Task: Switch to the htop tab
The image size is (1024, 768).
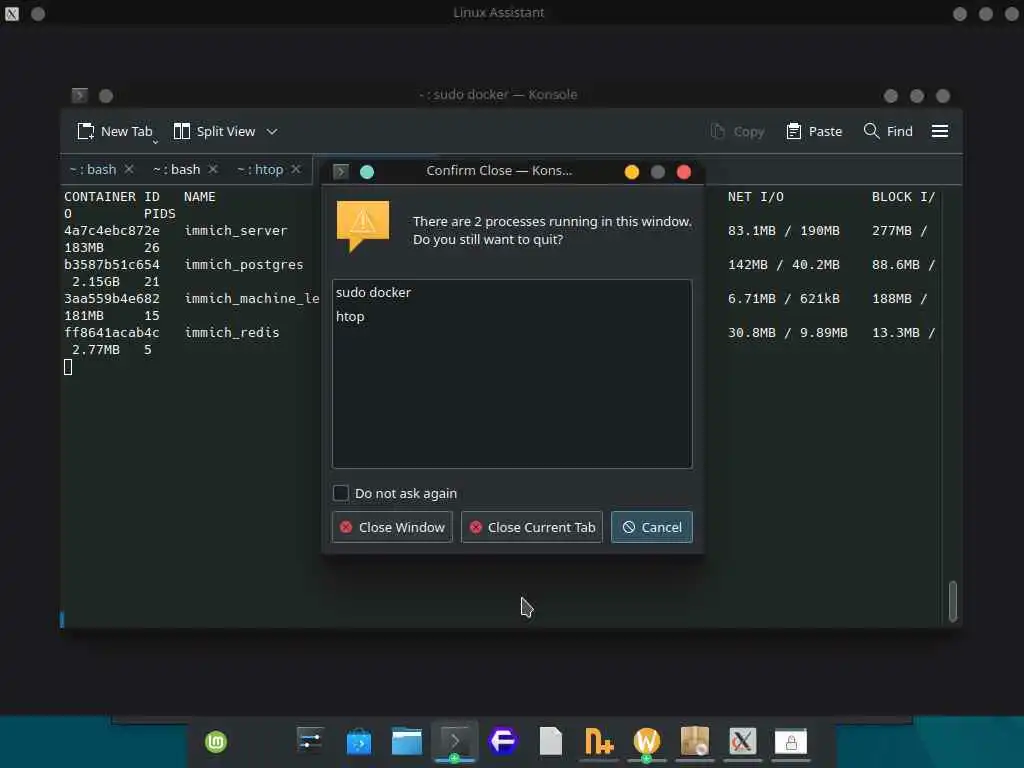Action: pyautogui.click(x=260, y=169)
